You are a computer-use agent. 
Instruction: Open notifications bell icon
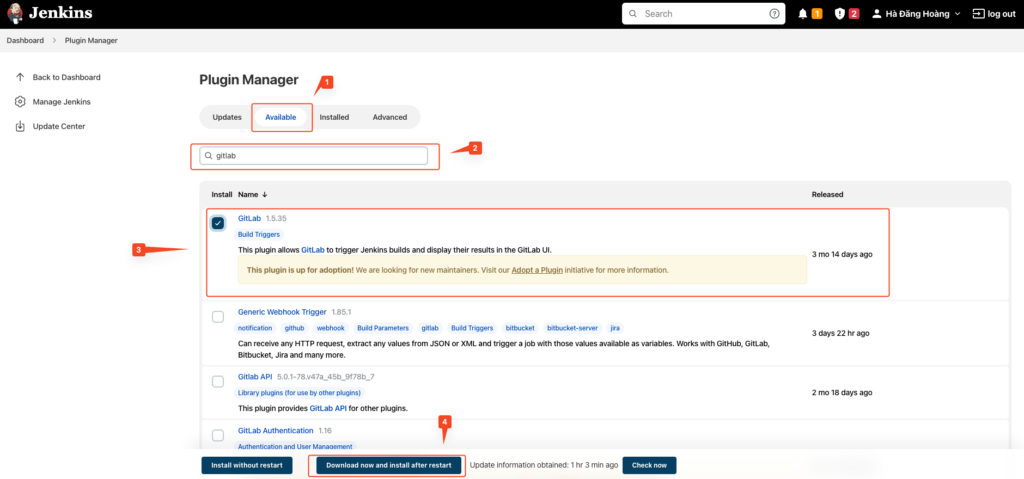(803, 14)
